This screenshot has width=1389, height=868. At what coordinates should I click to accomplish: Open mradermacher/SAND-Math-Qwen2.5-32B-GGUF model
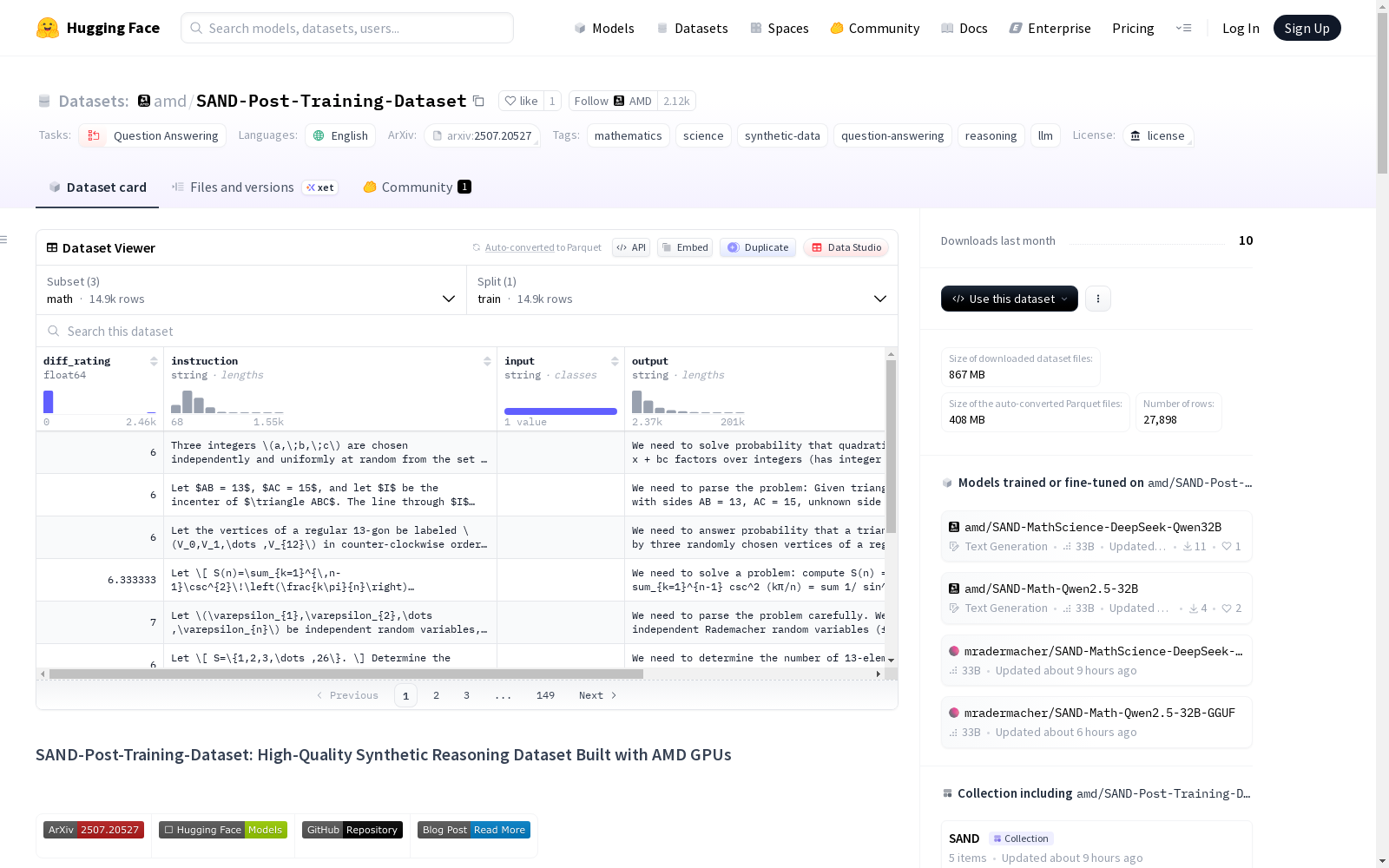pyautogui.click(x=1096, y=722)
